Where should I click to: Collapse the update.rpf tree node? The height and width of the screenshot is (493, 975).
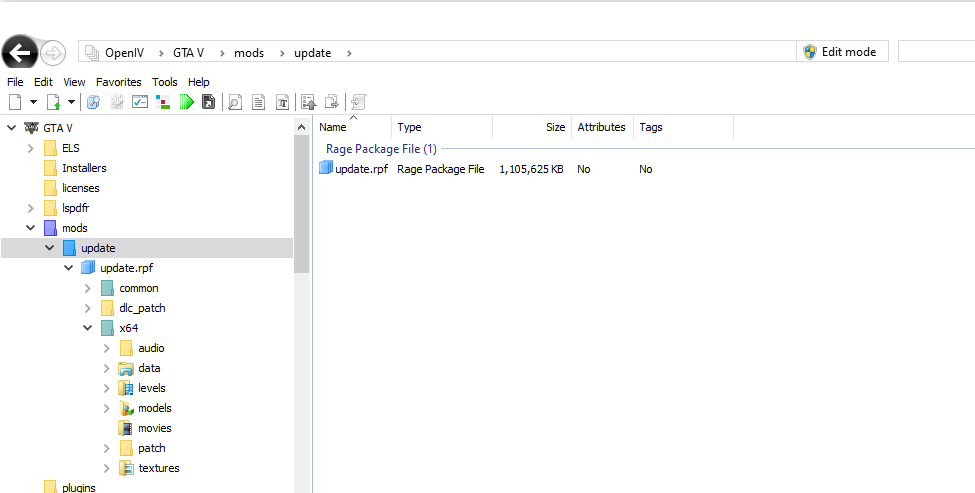(68, 268)
